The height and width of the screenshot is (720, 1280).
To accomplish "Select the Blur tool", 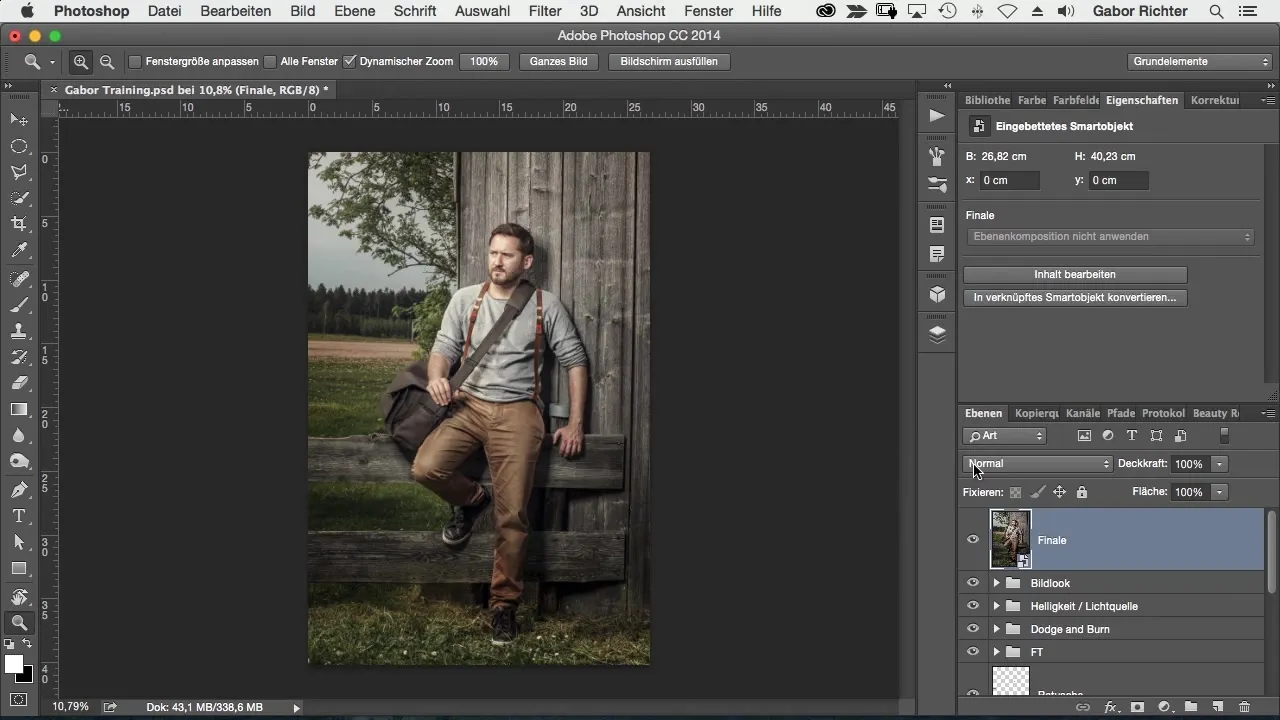I will (19, 435).
